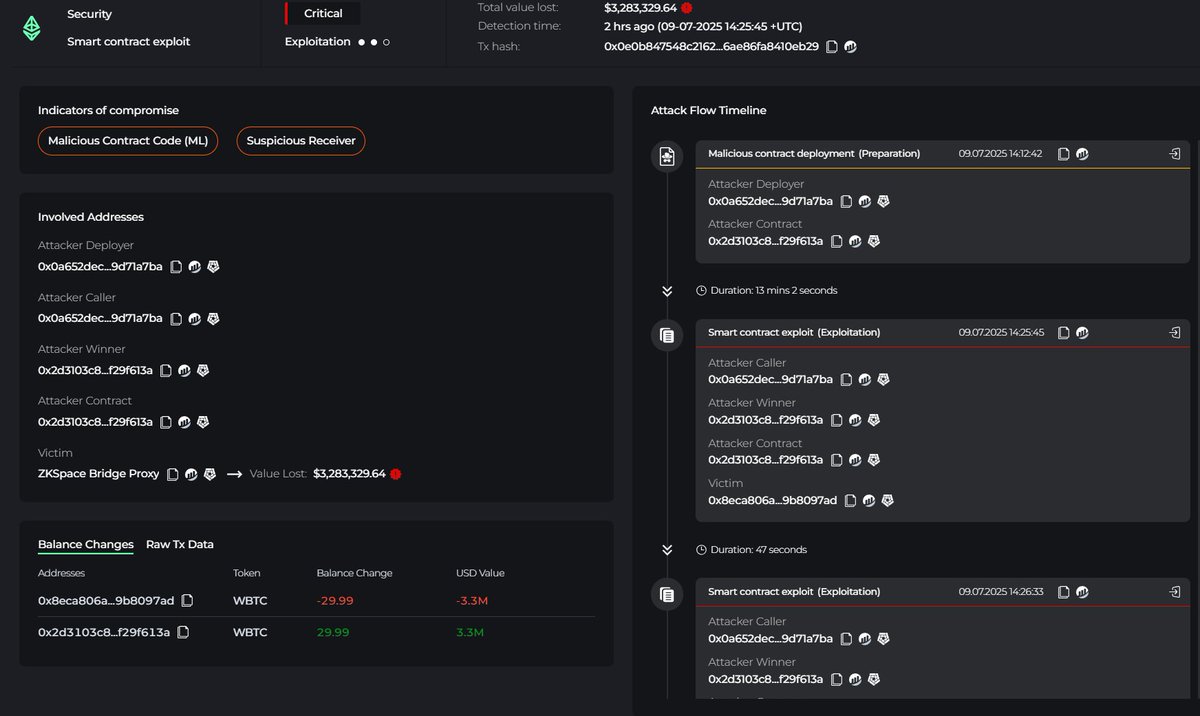Image resolution: width=1200 pixels, height=716 pixels.
Task: Click the red alert dot beside the victim Value Lost
Action: pos(396,474)
